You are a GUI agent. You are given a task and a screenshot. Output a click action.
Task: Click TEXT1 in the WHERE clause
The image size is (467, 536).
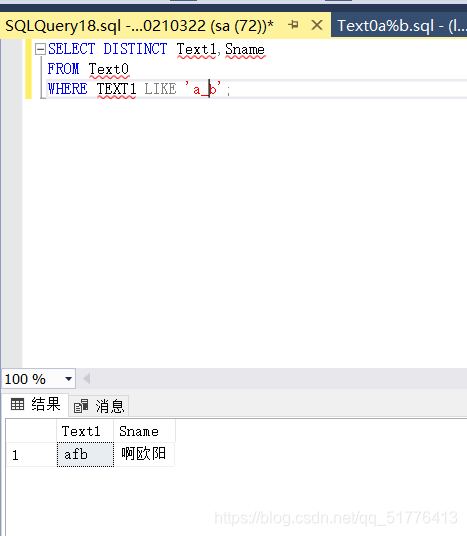[116, 89]
